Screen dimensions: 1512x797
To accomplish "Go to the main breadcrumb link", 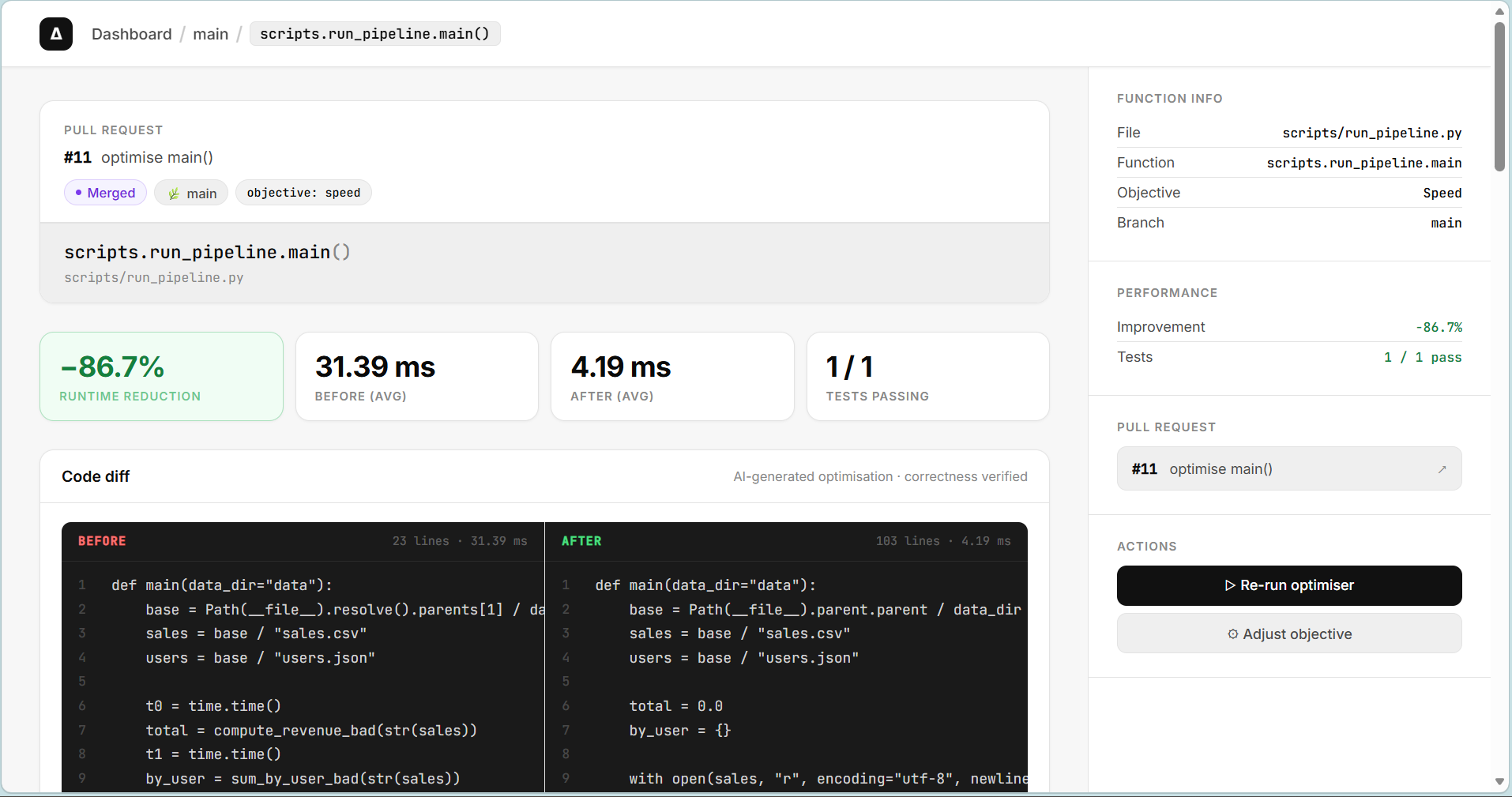I will (x=210, y=34).
